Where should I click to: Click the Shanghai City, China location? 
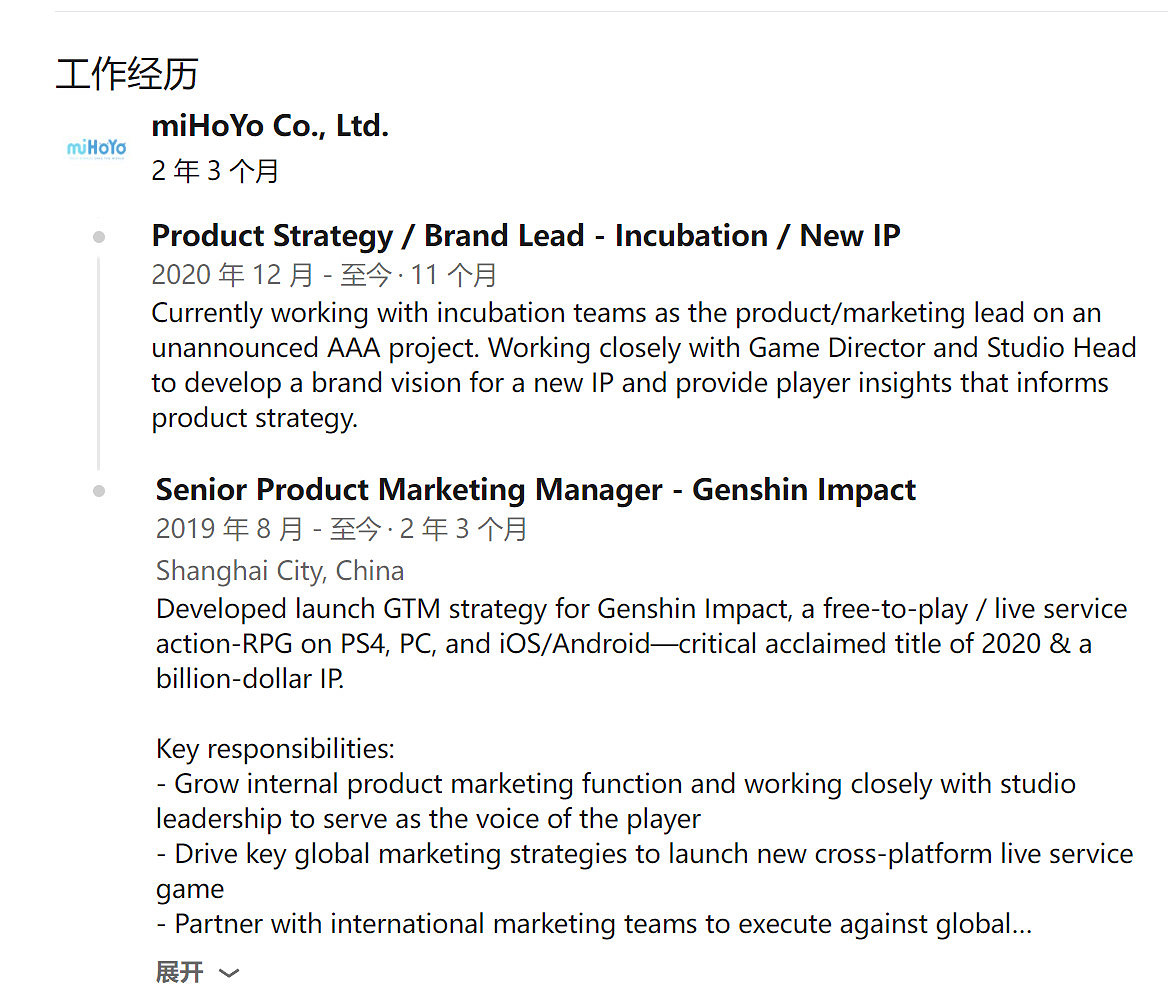[280, 571]
